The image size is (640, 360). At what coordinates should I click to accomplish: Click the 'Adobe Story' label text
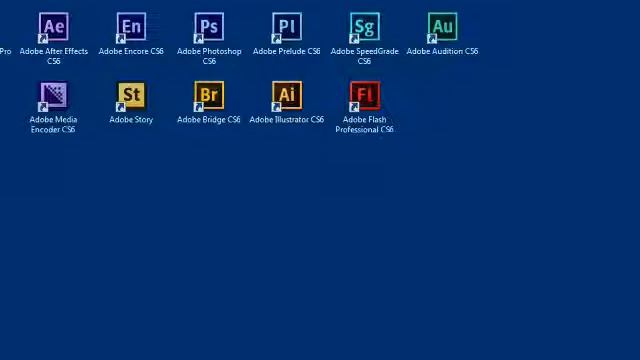pyautogui.click(x=131, y=120)
